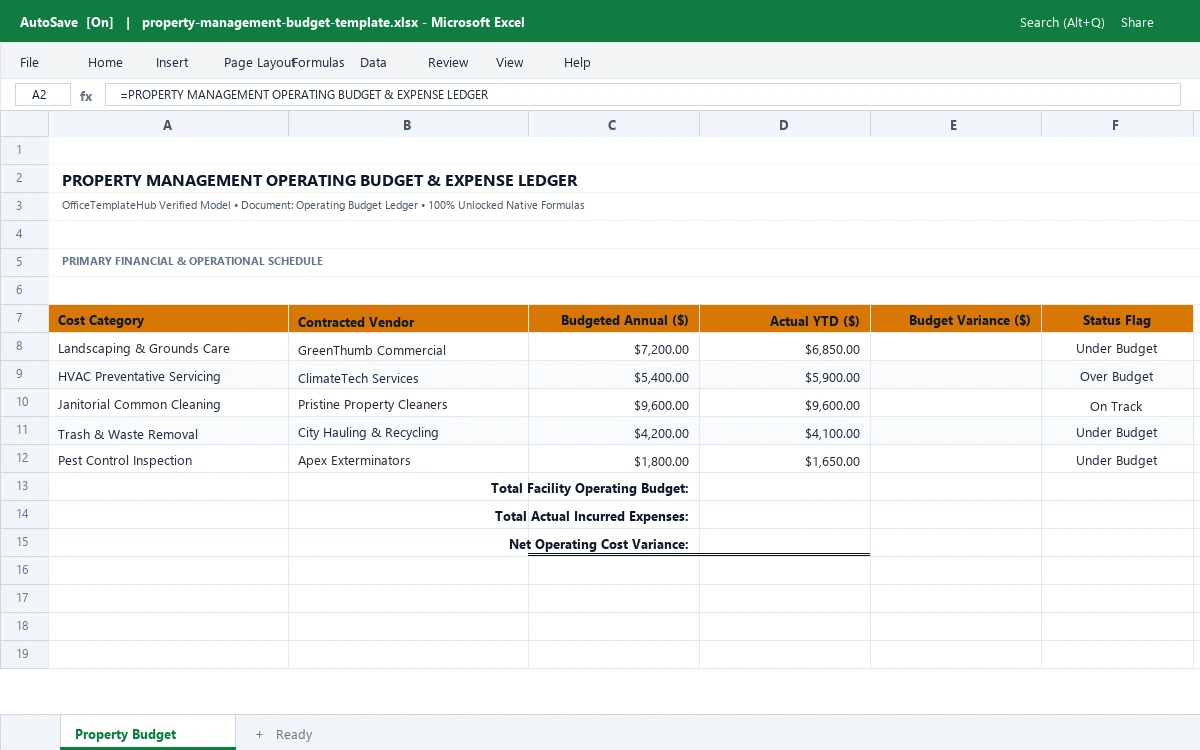Select the ClimateTech Services vendor cell

(x=408, y=375)
